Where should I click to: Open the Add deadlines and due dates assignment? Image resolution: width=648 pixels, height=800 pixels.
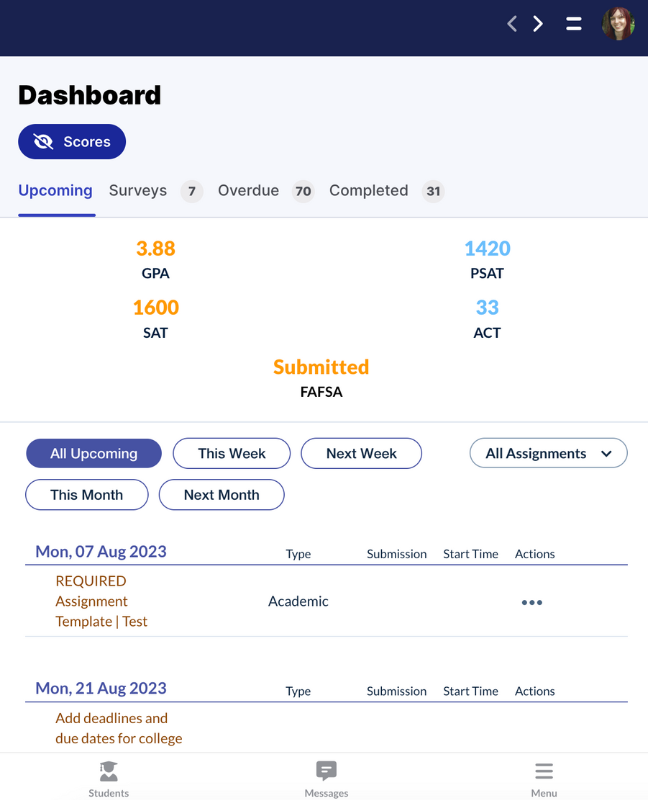tap(118, 728)
